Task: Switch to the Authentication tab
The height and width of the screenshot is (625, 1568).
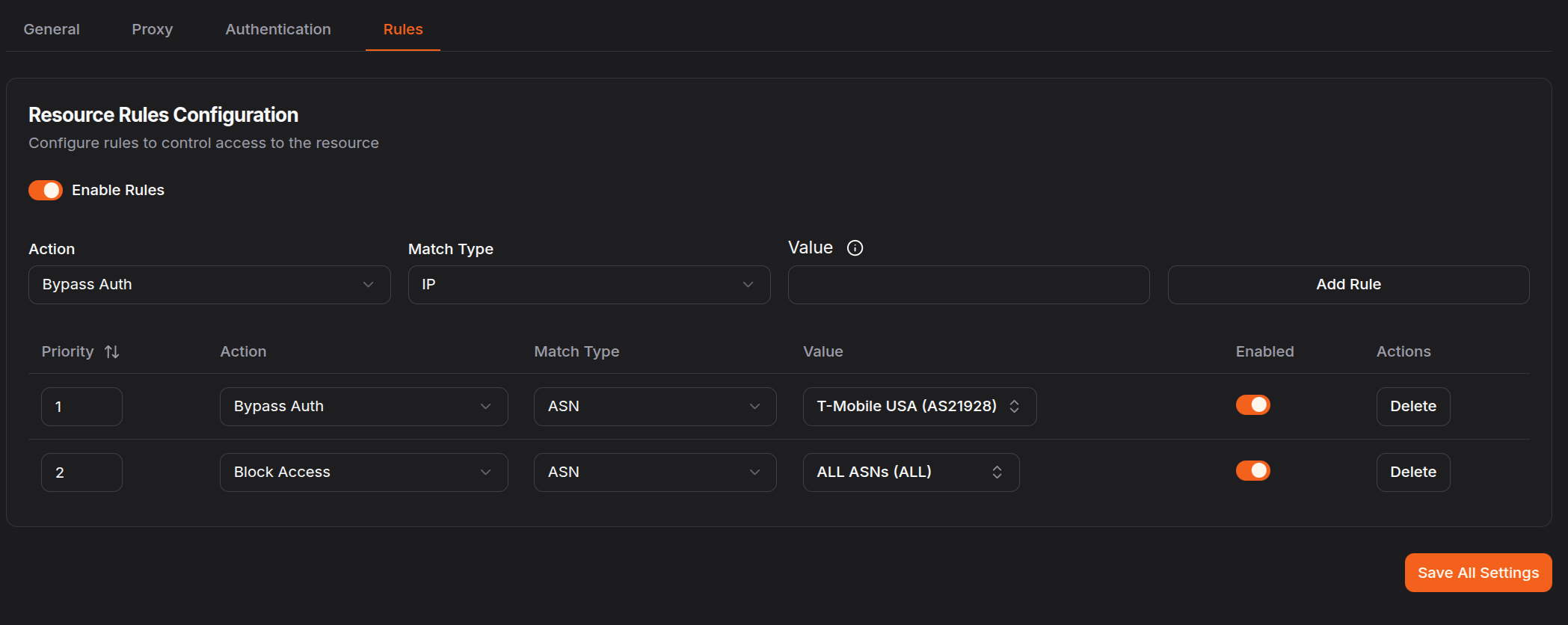Action: (x=278, y=29)
